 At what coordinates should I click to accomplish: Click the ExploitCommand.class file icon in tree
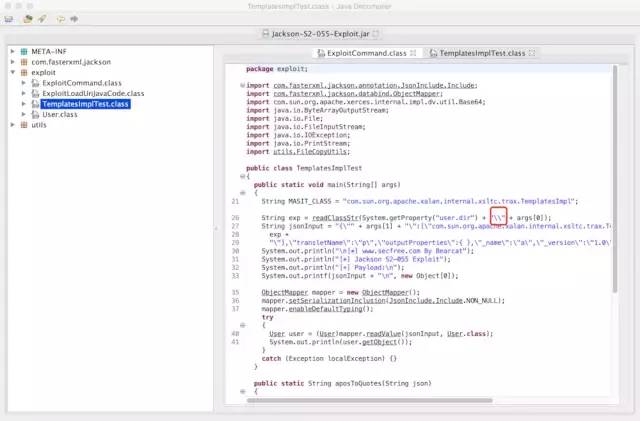pos(36,83)
